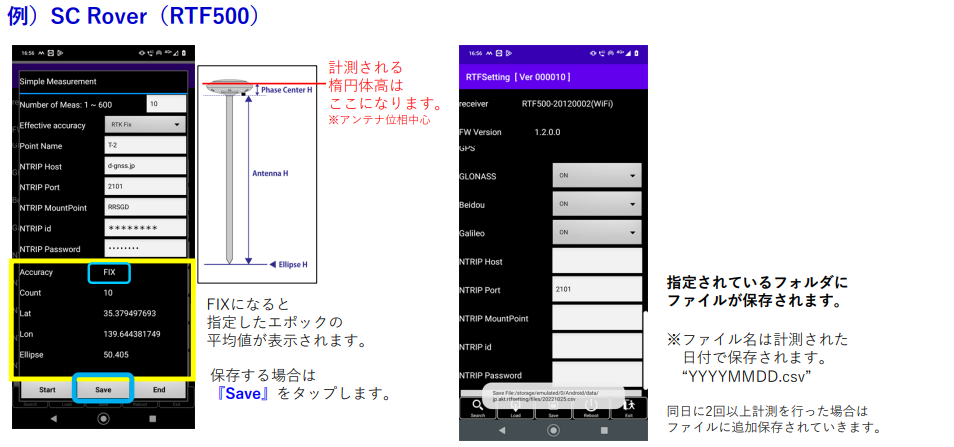Click the empty NTRIP MountPoint field in RTFSetting
Image resolution: width=954 pixels, height=447 pixels.
point(597,317)
